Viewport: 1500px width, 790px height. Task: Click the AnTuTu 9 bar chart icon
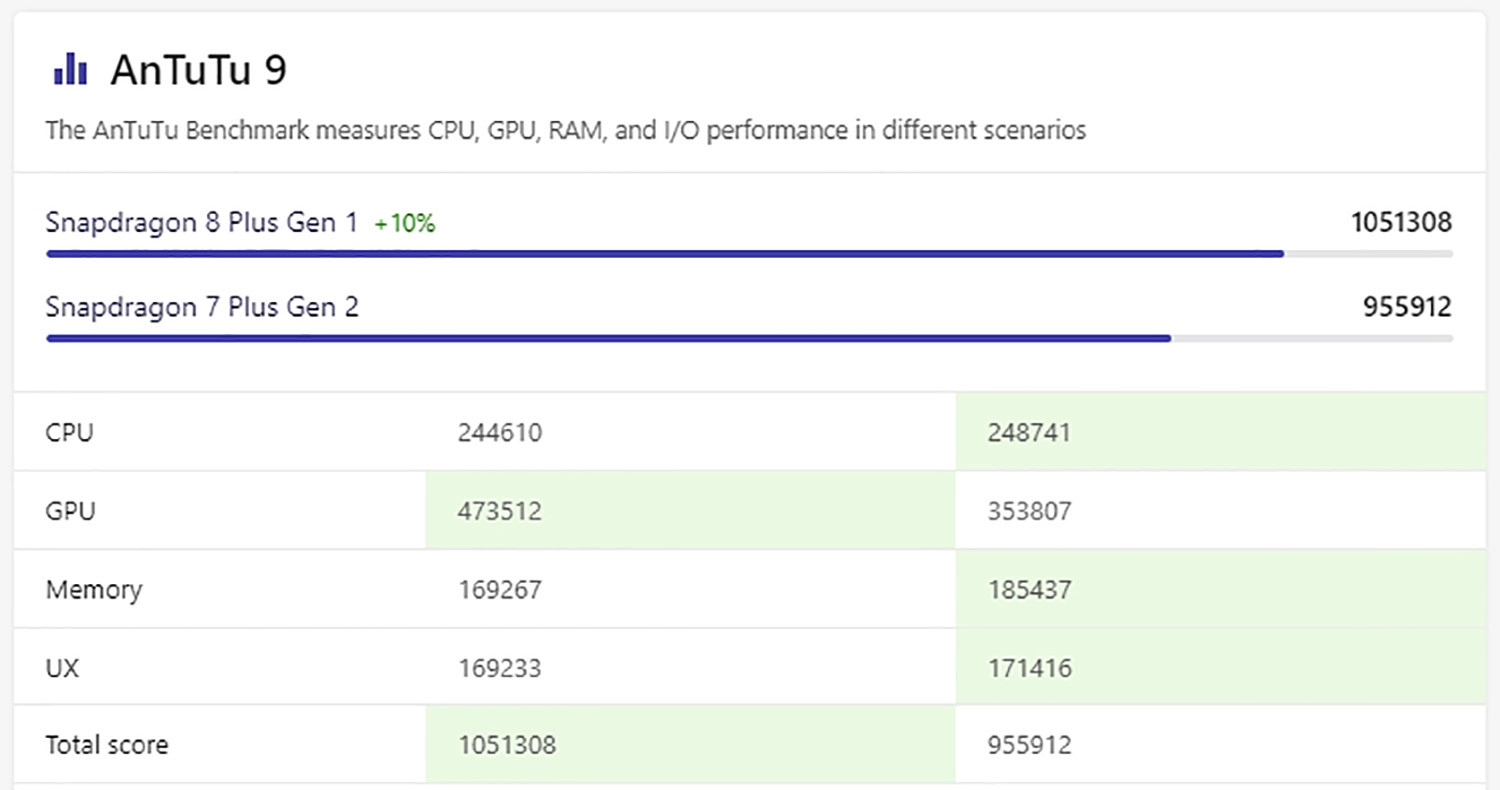69,70
